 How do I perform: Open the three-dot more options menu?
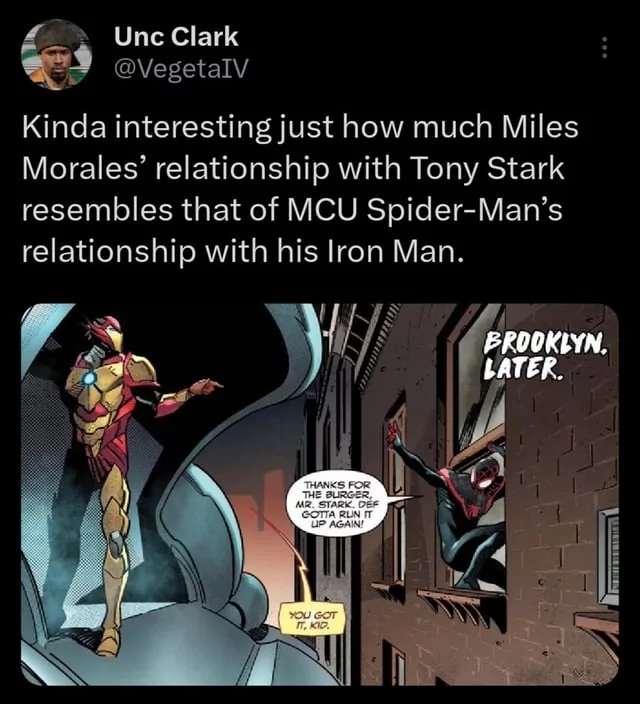(605, 48)
